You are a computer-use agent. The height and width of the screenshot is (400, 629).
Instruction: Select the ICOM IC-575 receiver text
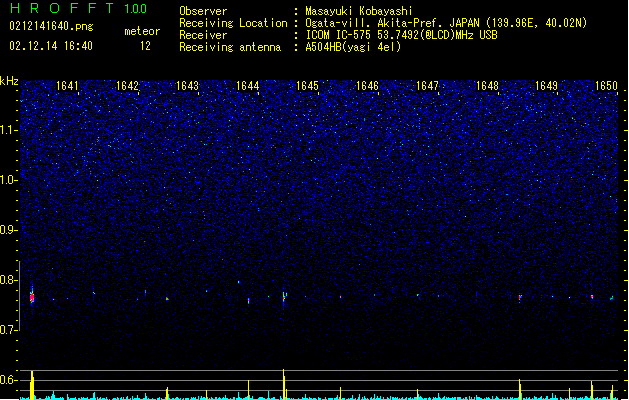(x=402, y=35)
